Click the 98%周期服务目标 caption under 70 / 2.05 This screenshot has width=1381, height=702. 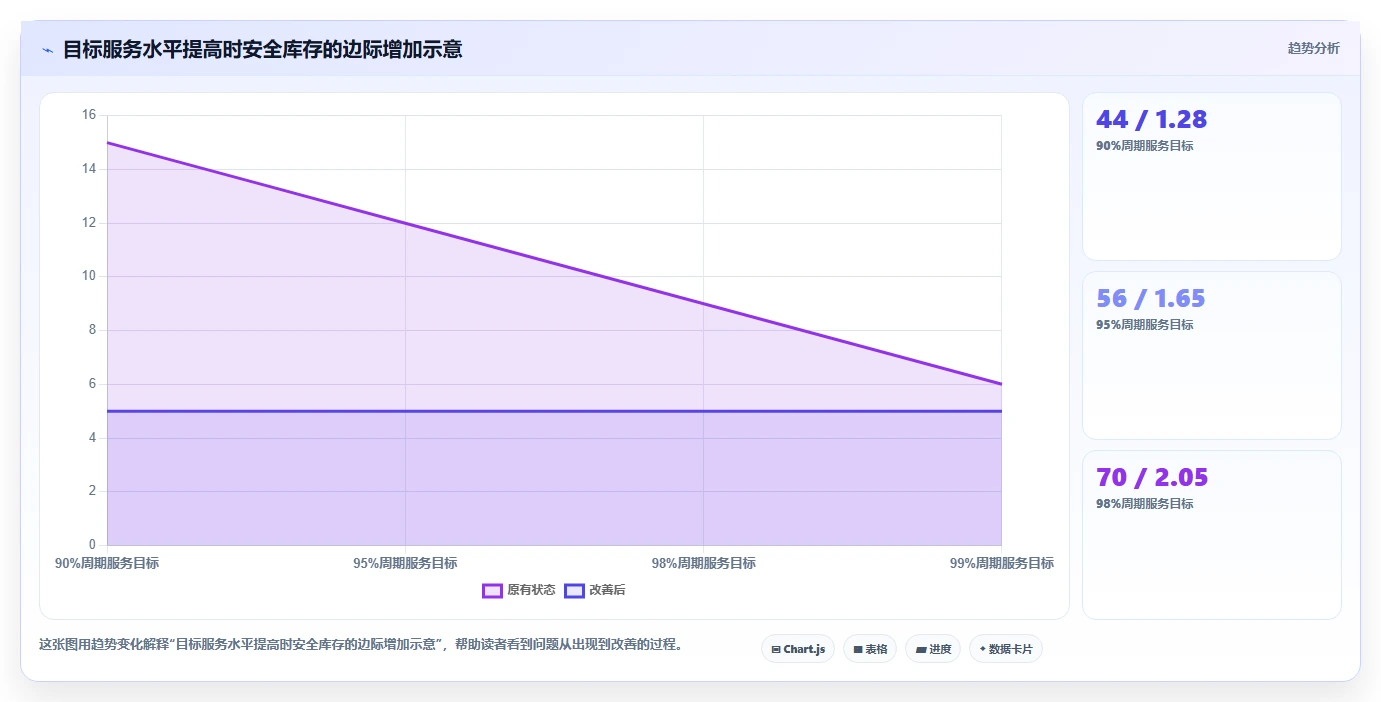1144,504
